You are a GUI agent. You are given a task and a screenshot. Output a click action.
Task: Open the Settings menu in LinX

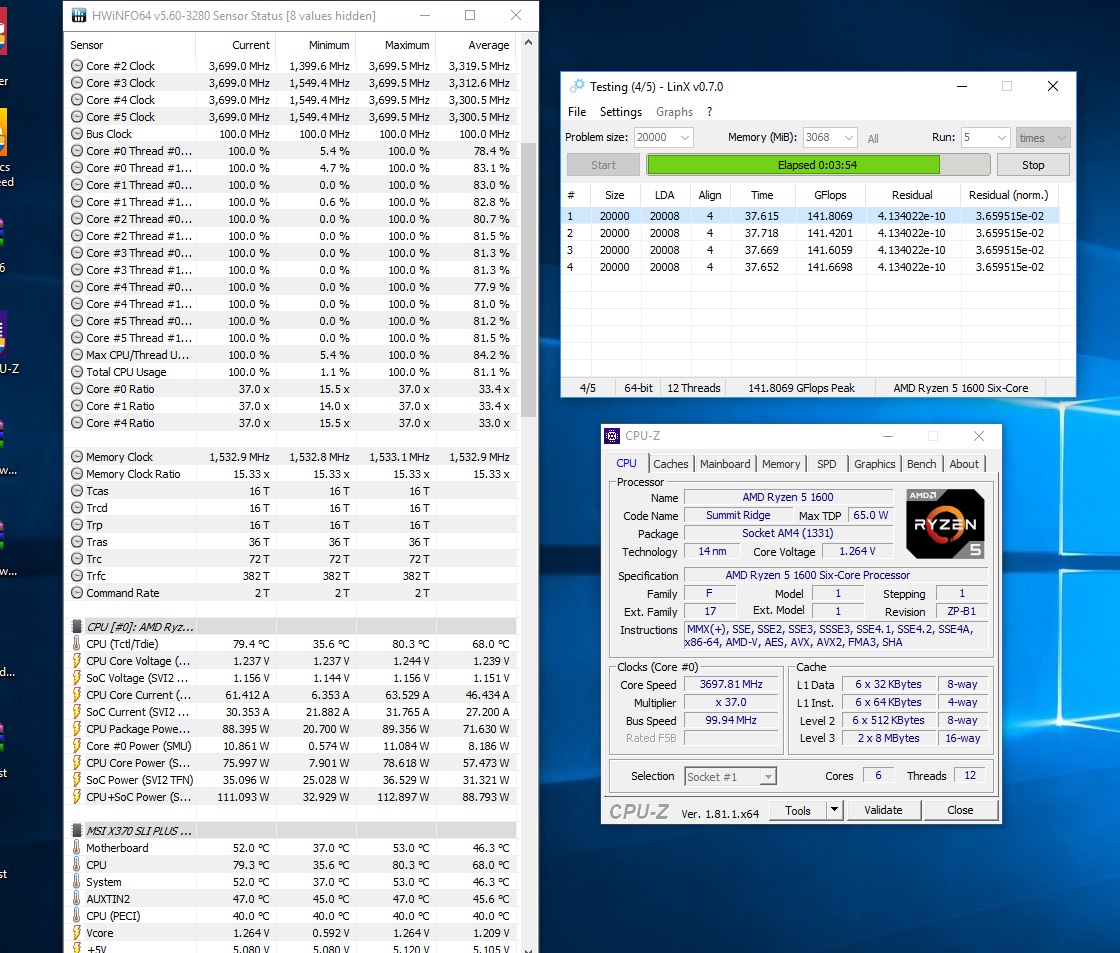[621, 111]
